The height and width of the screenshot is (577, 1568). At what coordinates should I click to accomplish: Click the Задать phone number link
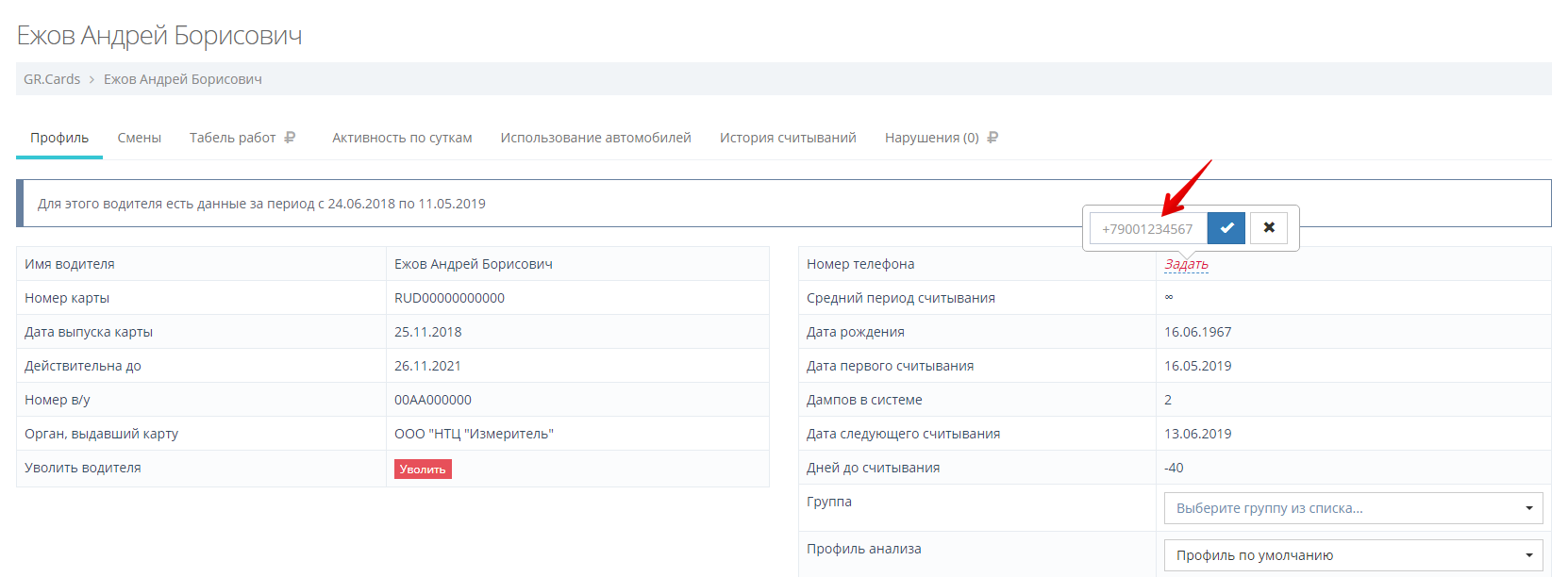tap(1186, 264)
